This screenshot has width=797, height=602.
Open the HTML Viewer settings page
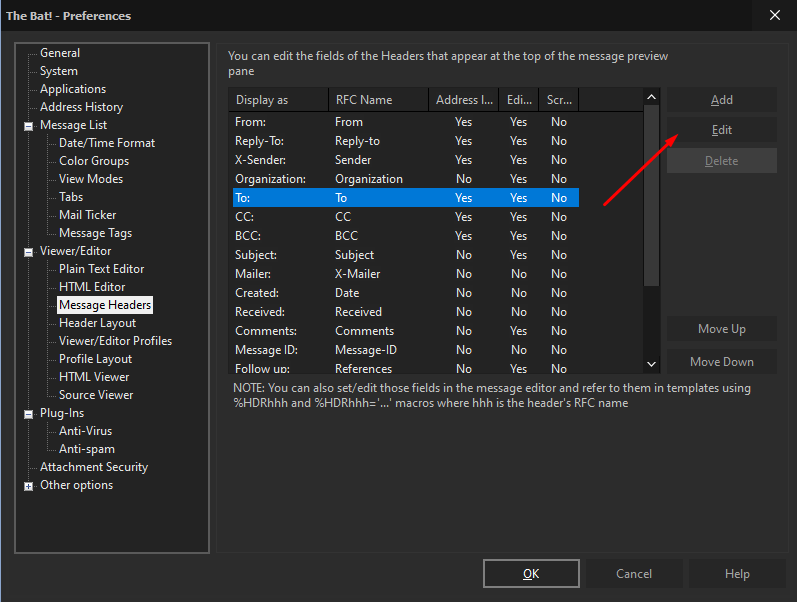tap(94, 377)
